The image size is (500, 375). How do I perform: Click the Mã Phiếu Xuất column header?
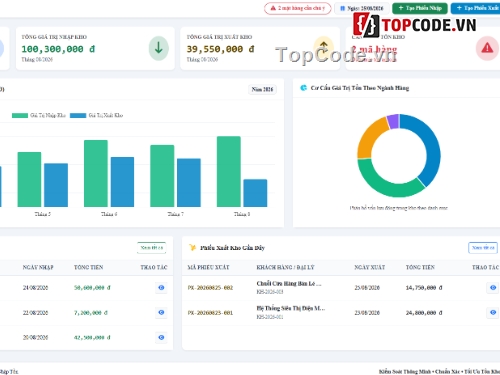tap(208, 267)
